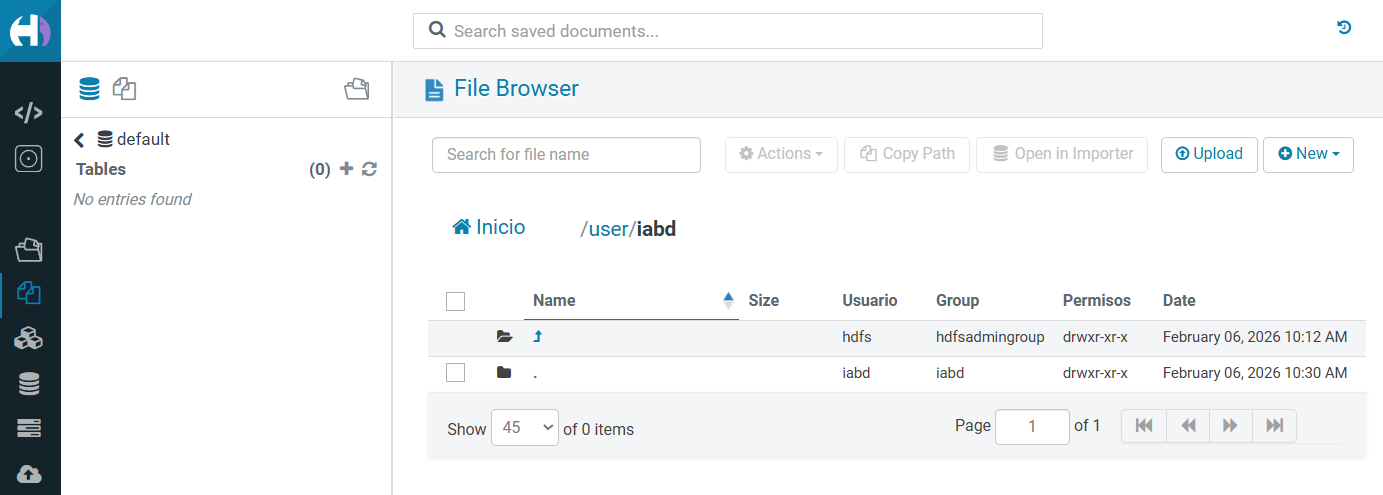1383x495 pixels.
Task: Click the February 06, 2026 10:30 AM date
Action: 1255,373
